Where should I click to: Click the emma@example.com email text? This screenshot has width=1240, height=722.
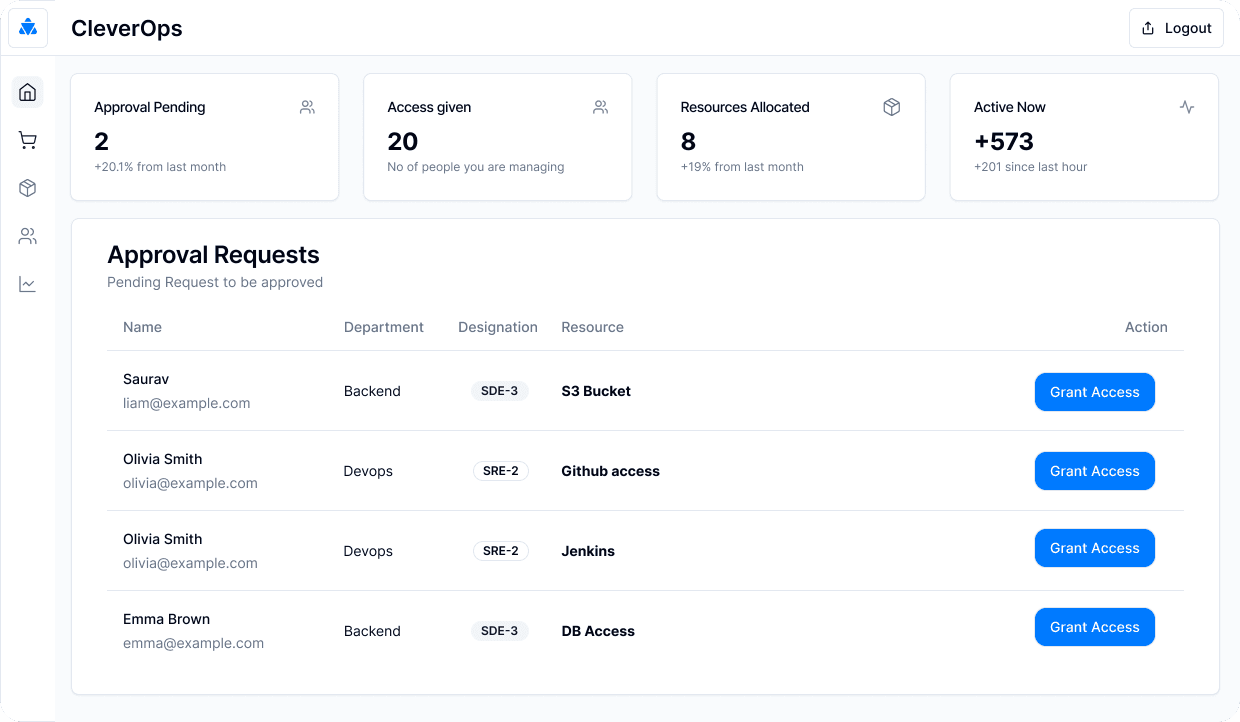(194, 643)
